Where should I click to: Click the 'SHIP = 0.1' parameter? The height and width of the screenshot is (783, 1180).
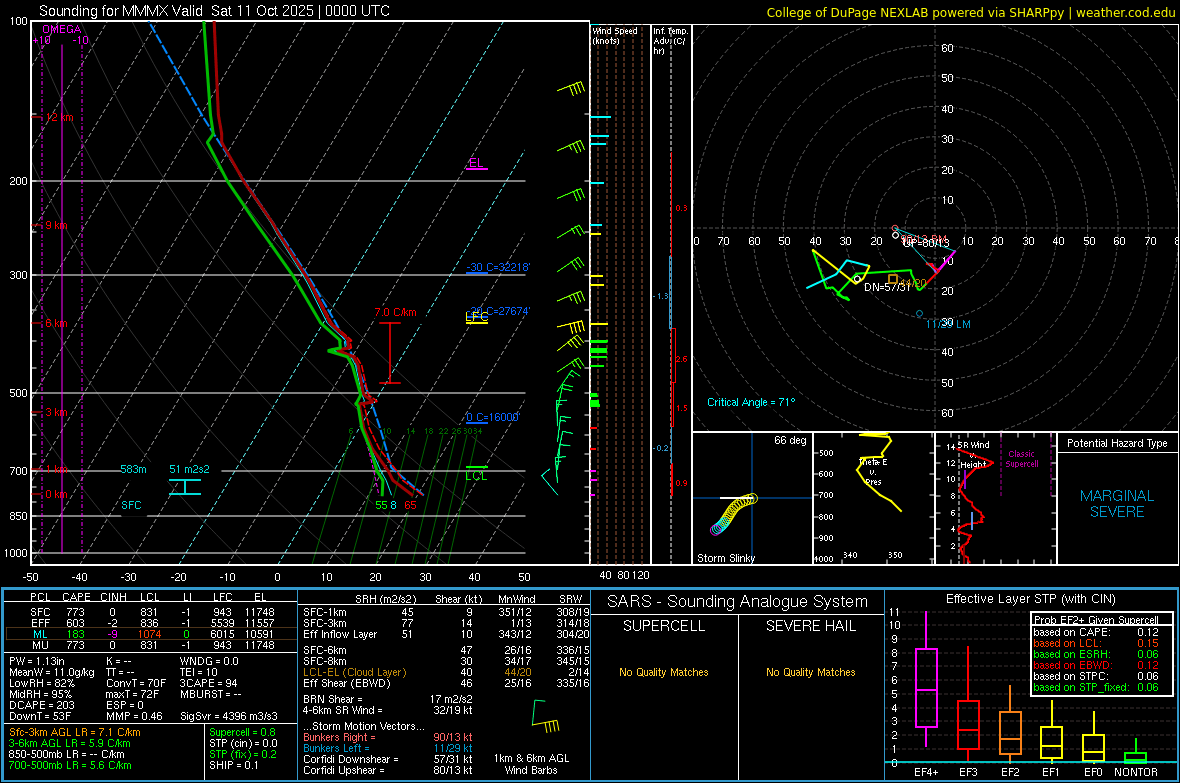234,765
